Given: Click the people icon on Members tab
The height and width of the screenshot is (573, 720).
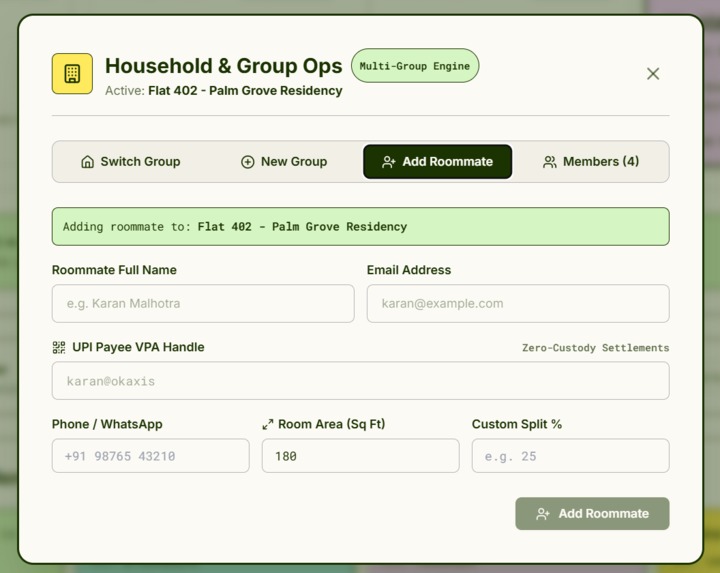Looking at the screenshot, I should (x=550, y=162).
